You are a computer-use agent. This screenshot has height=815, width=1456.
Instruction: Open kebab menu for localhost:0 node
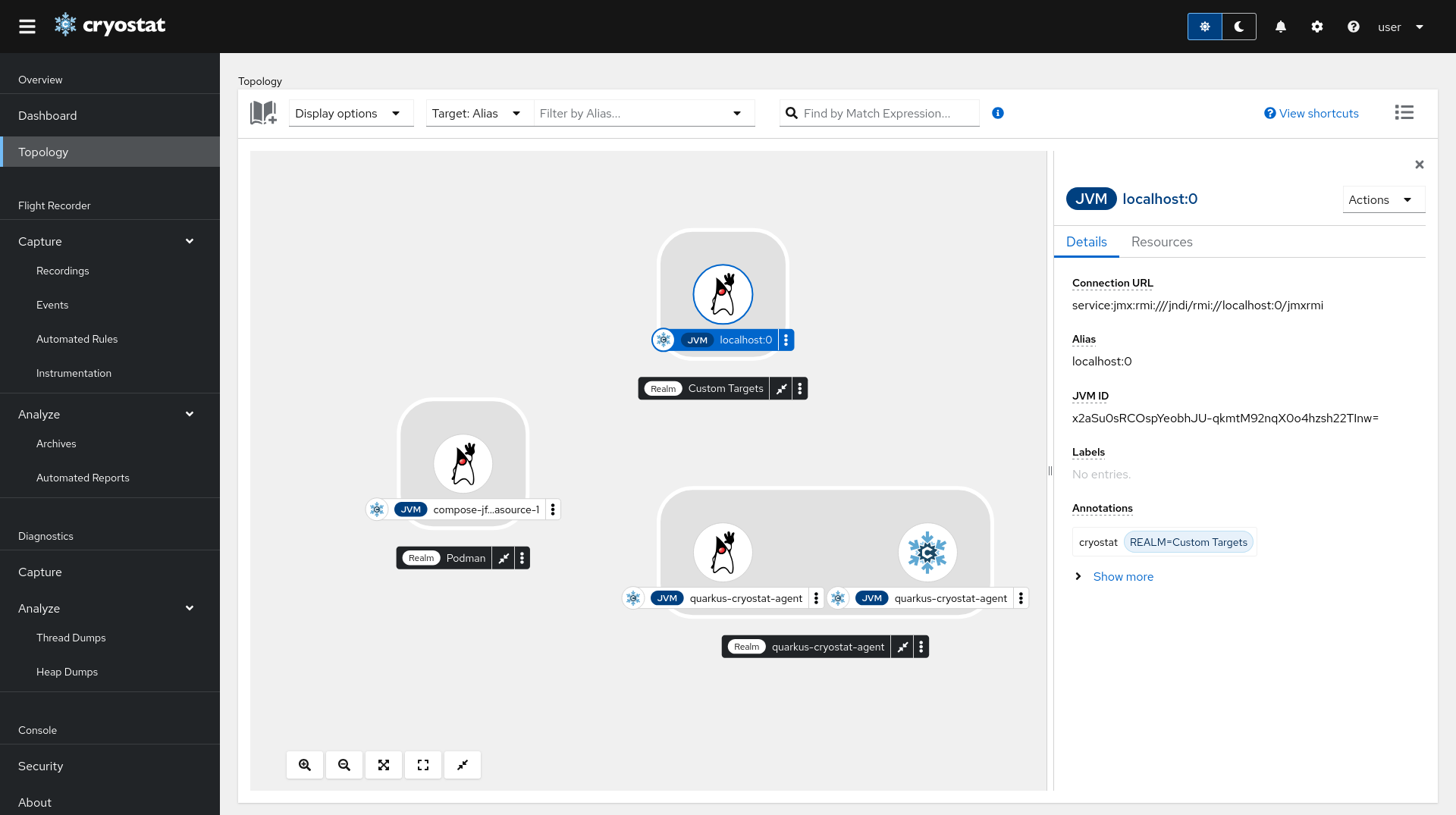pyautogui.click(x=786, y=340)
